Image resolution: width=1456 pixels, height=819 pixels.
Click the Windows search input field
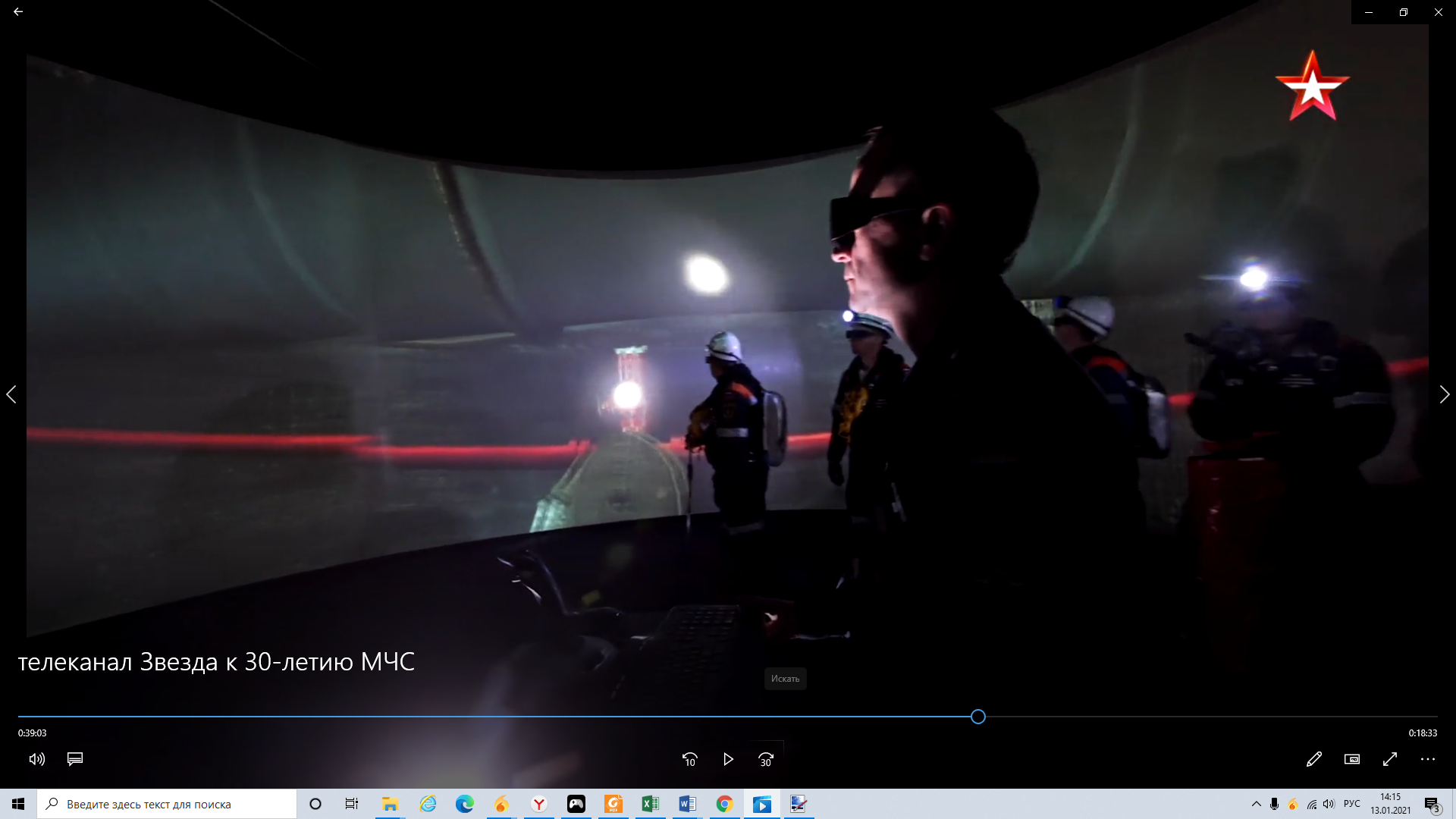(167, 804)
